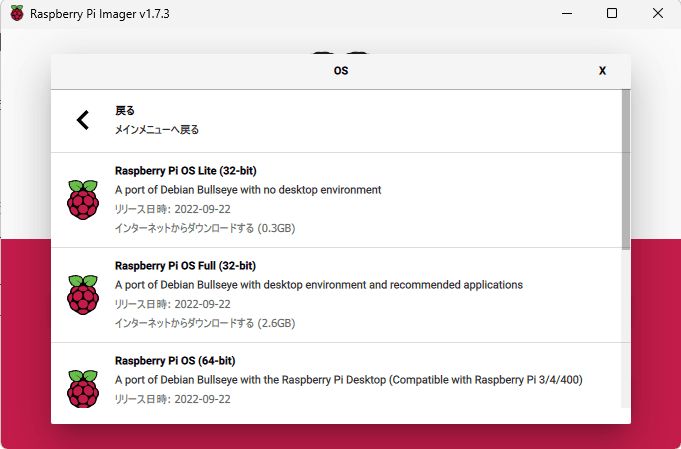The width and height of the screenshot is (681, 449).
Task: Maximize the Raspberry Pi Imager window
Action: 612,14
